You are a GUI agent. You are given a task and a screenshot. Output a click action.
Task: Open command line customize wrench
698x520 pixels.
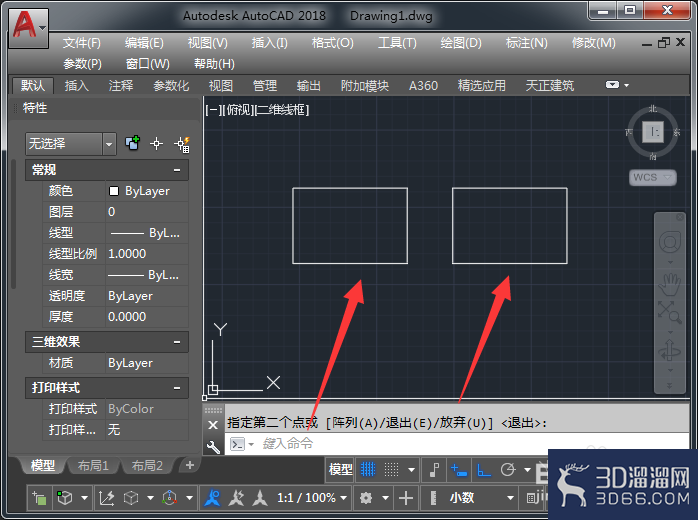tap(213, 446)
